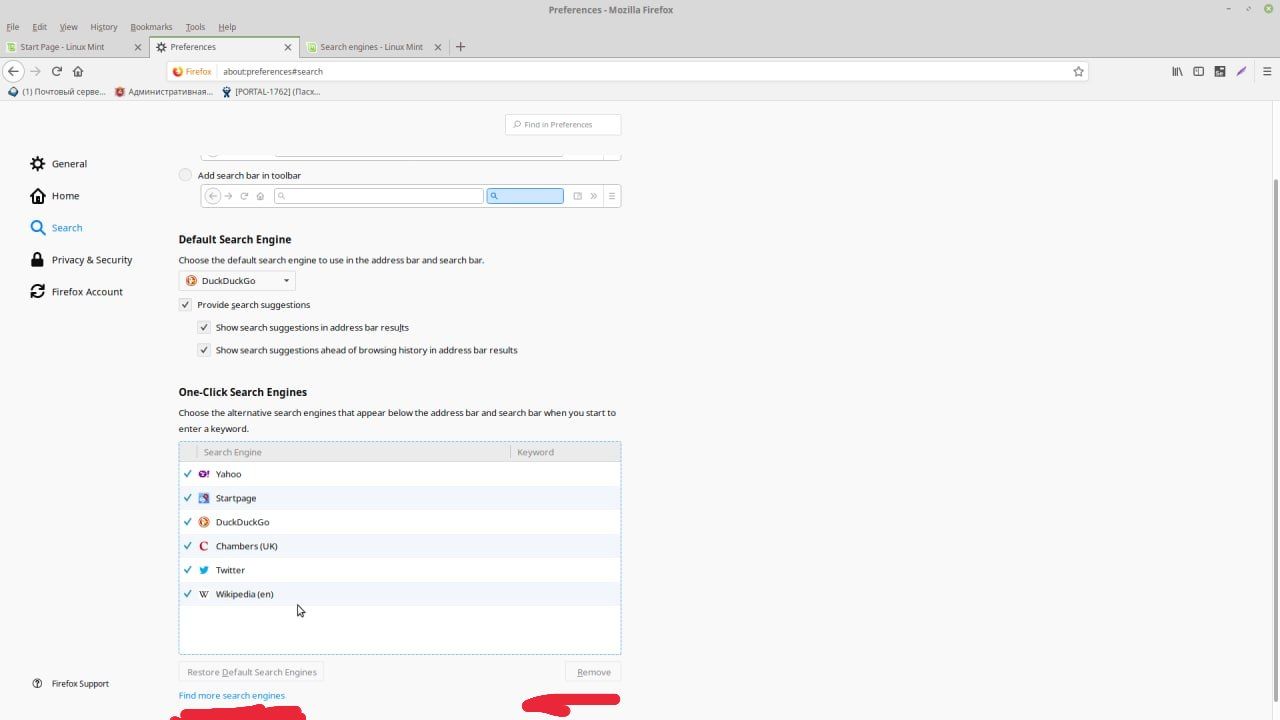The height and width of the screenshot is (720, 1280).
Task: Open the [PORTAL-1762] bookmark
Action: [270, 91]
